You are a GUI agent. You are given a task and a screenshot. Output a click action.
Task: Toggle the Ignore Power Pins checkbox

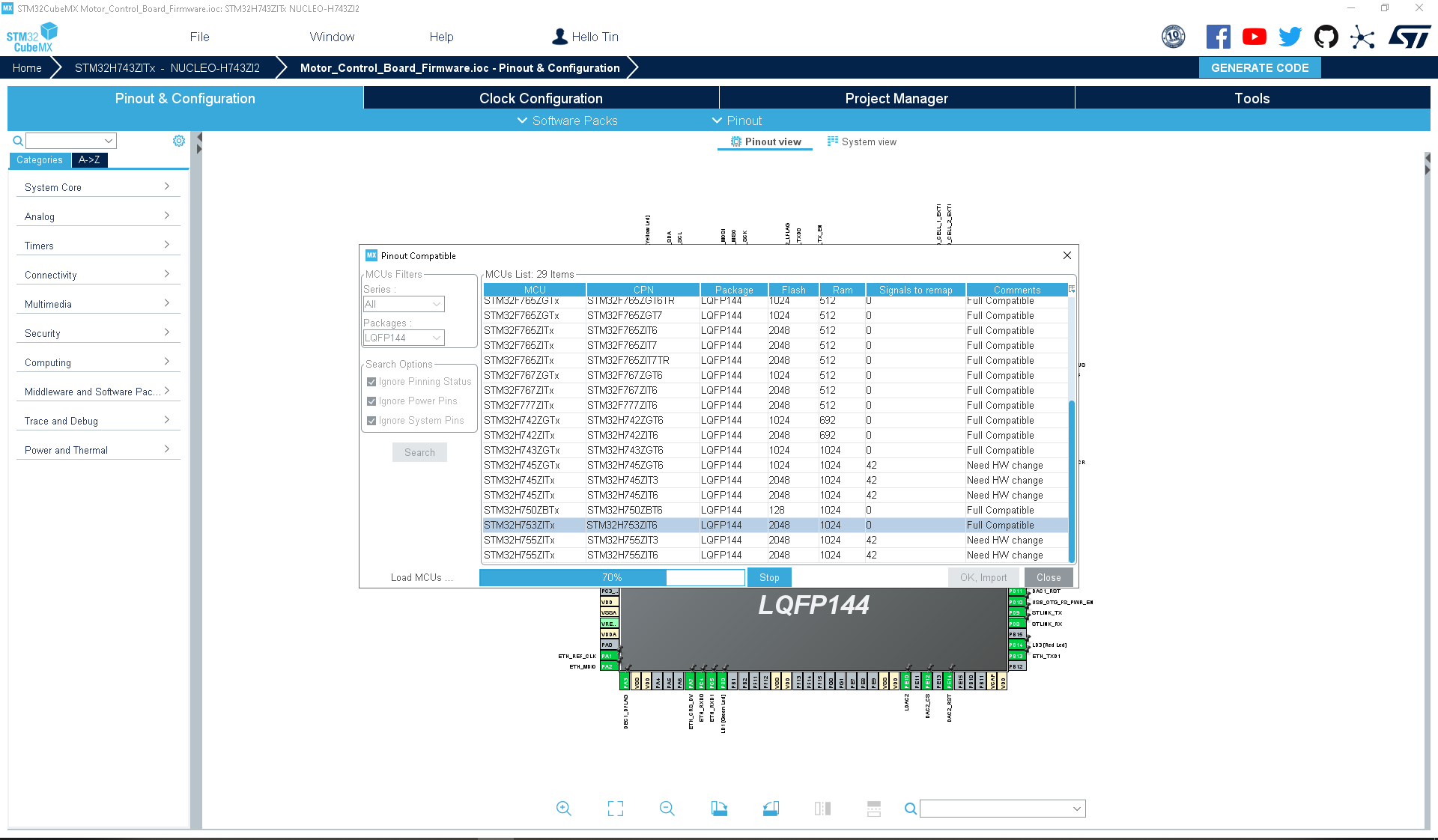point(371,401)
